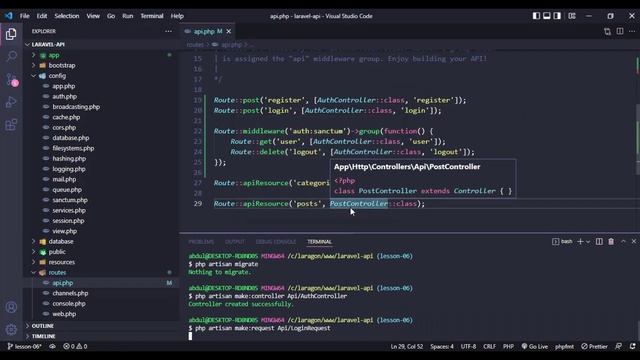The width and height of the screenshot is (640, 360).
Task: Open the Terminal menu
Action: pyautogui.click(x=152, y=16)
